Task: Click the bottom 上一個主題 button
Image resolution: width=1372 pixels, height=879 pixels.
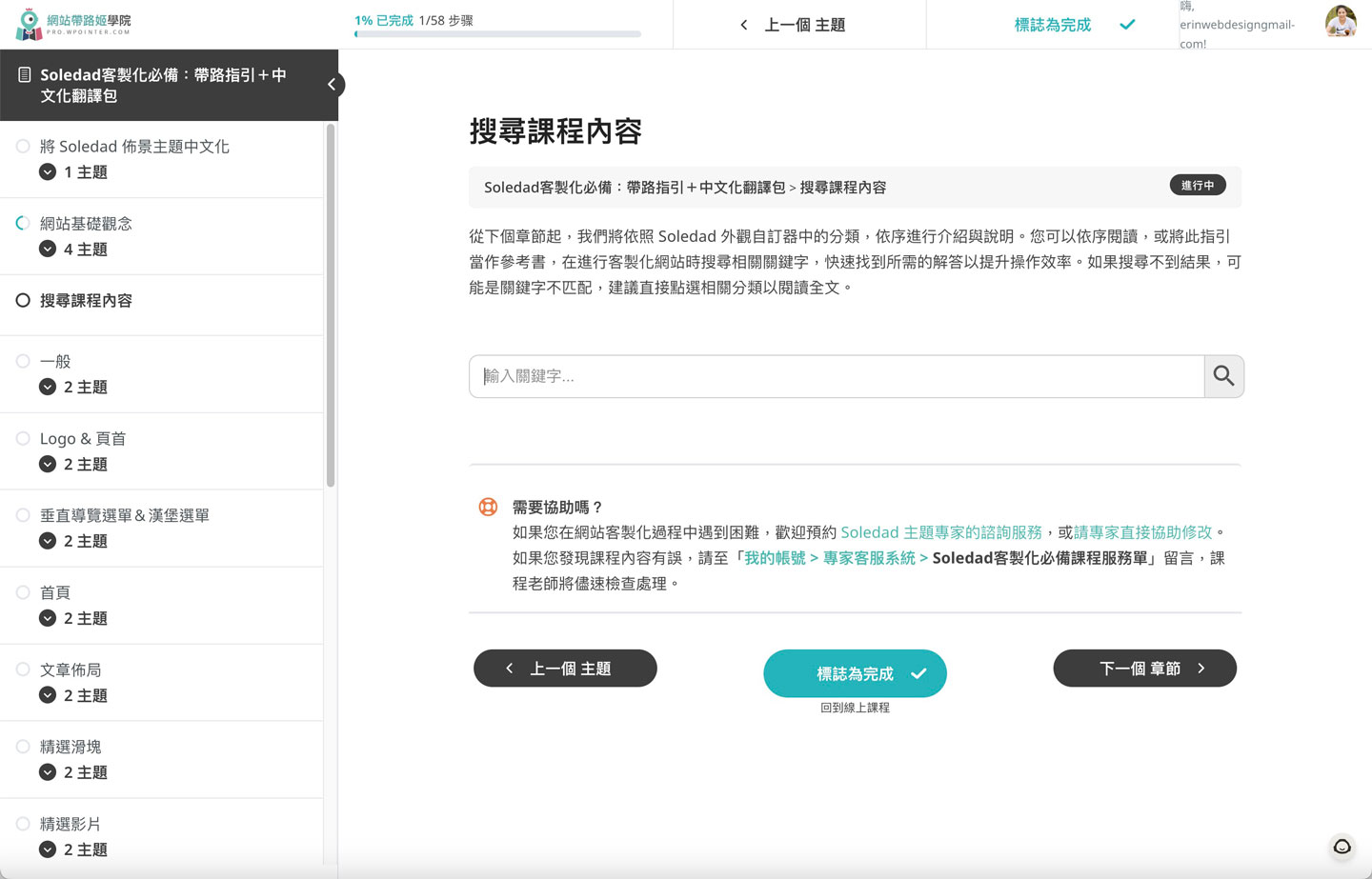Action: [565, 669]
